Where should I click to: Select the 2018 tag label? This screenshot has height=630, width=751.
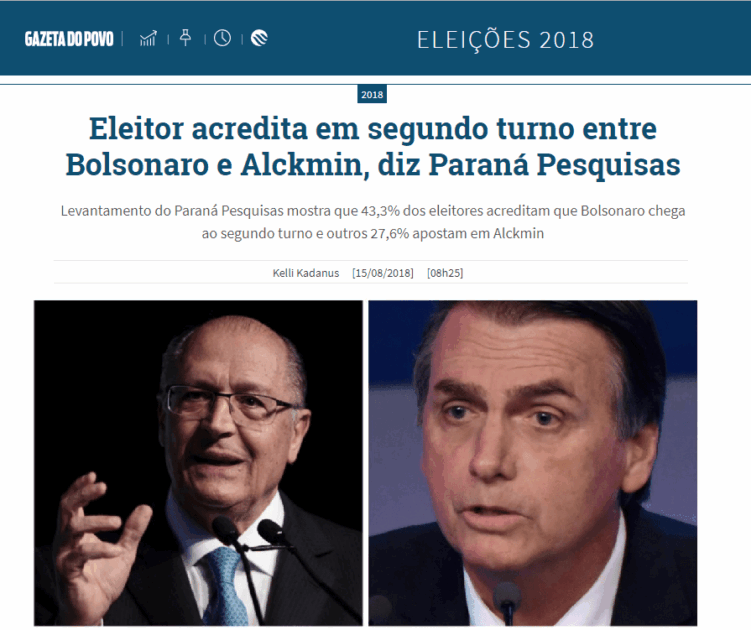point(372,94)
